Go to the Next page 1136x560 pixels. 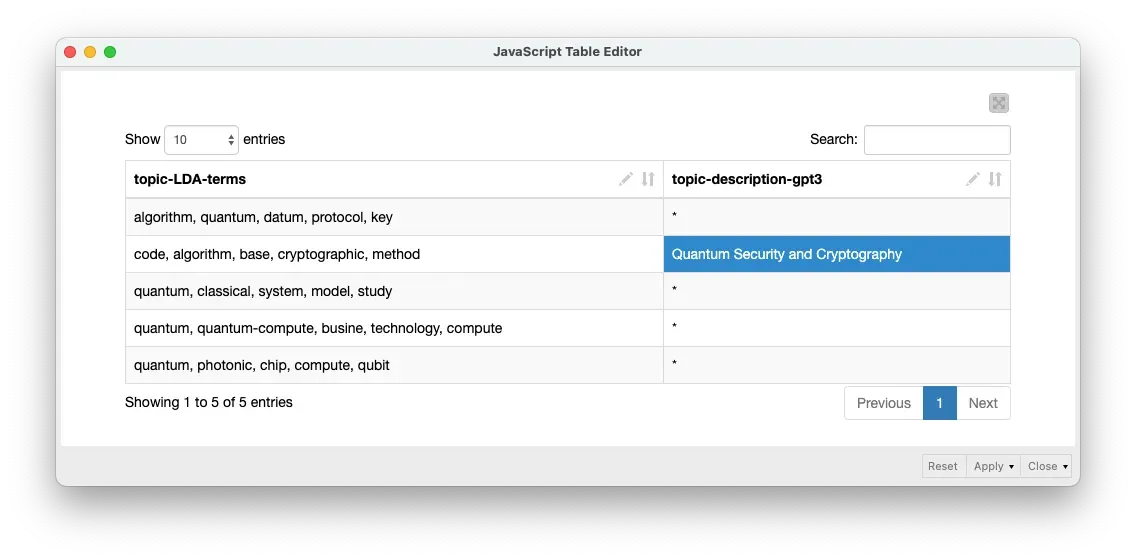tap(982, 403)
